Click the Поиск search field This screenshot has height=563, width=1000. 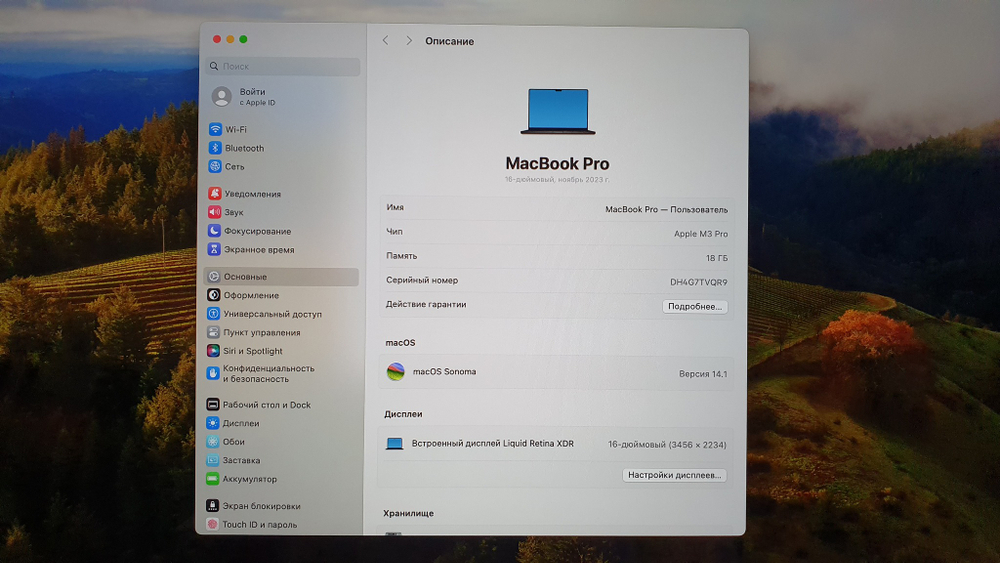point(283,66)
